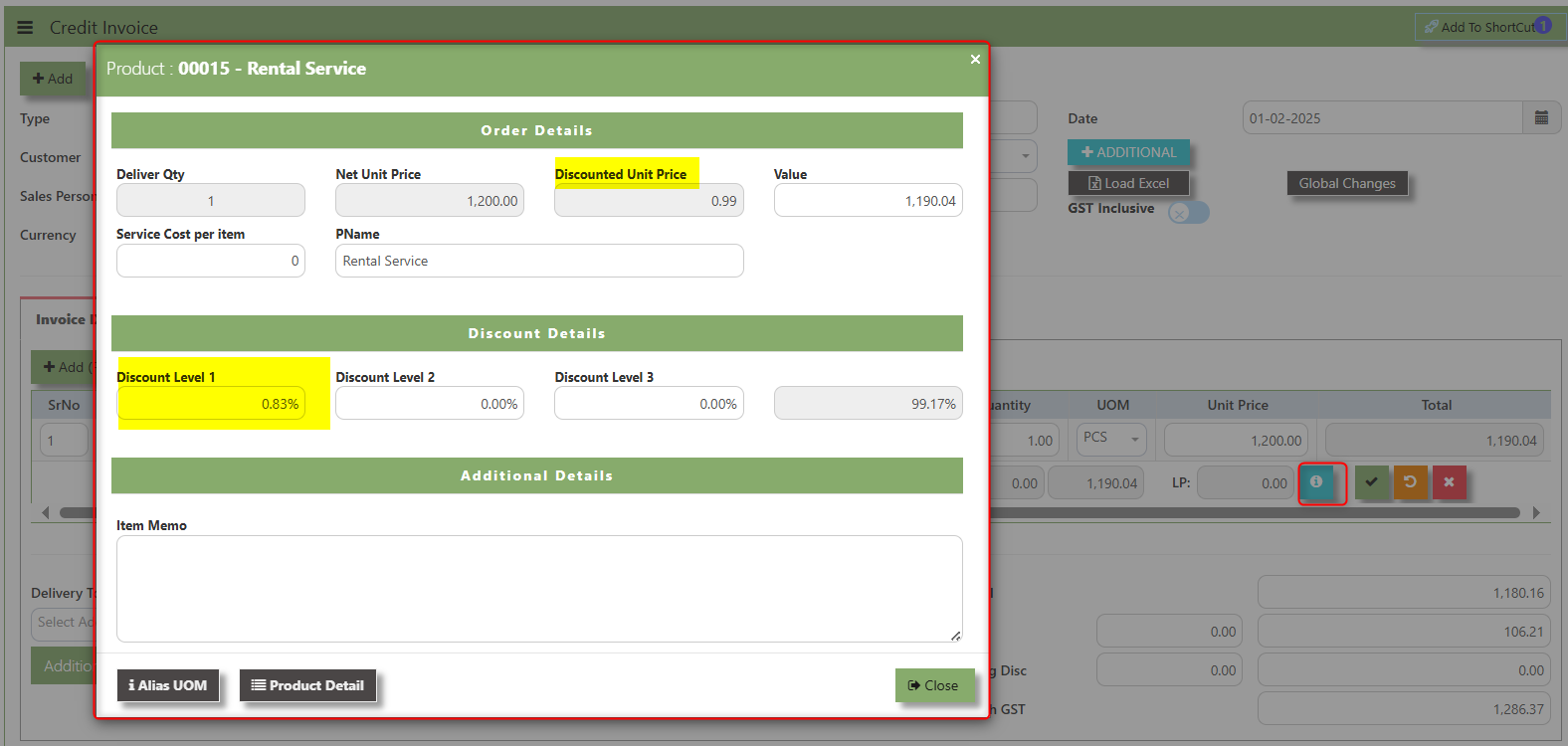This screenshot has height=746, width=1568.
Task: Click Add To ShortCut button
Action: click(1487, 27)
